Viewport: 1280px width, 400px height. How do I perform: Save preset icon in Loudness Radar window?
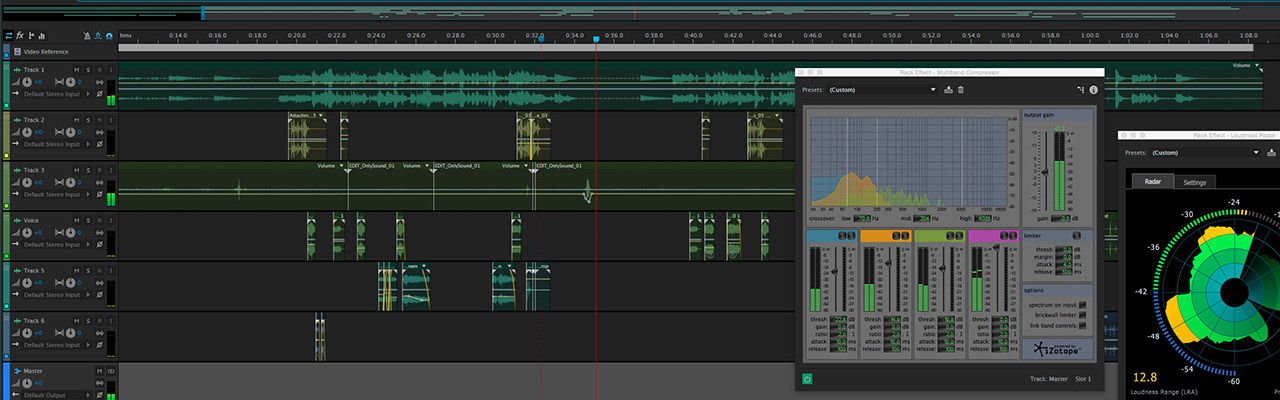(1272, 153)
